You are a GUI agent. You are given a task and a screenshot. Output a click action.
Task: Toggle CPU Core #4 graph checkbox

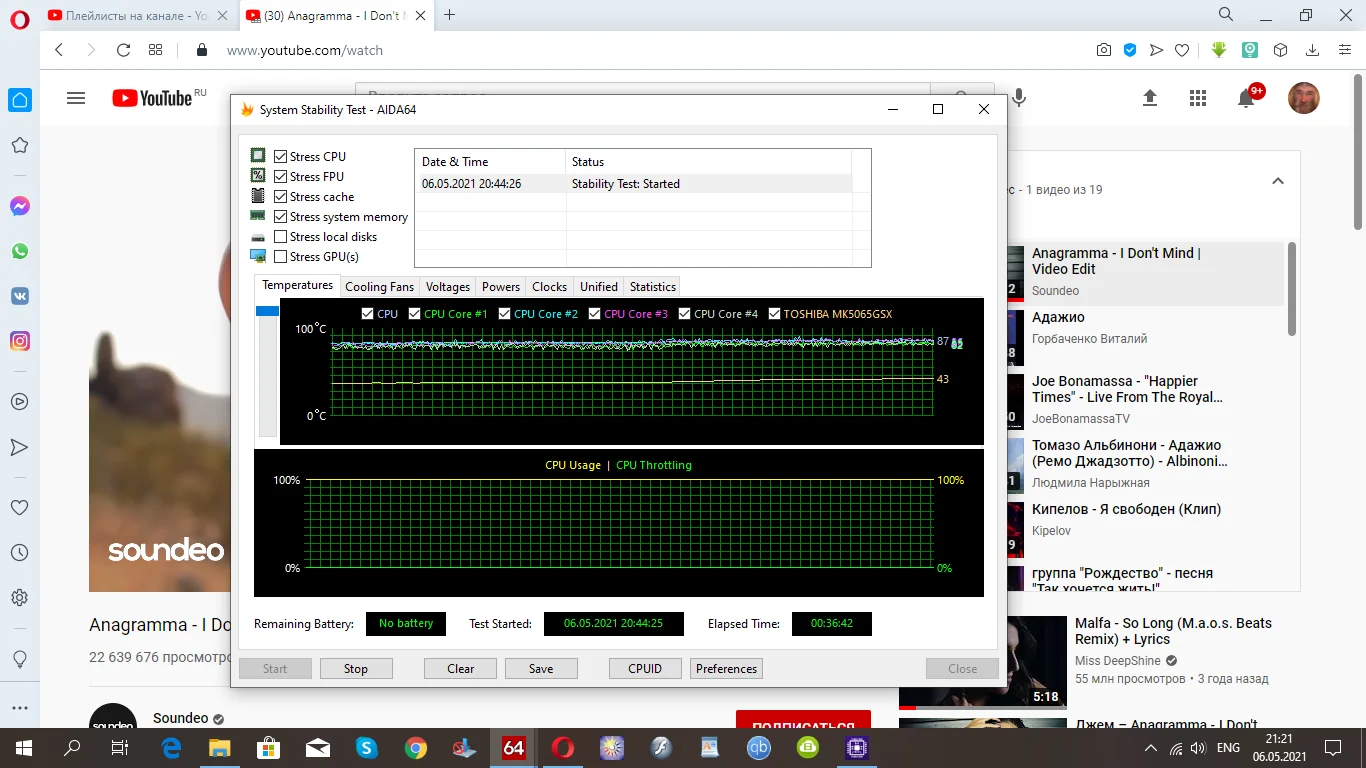pos(684,314)
